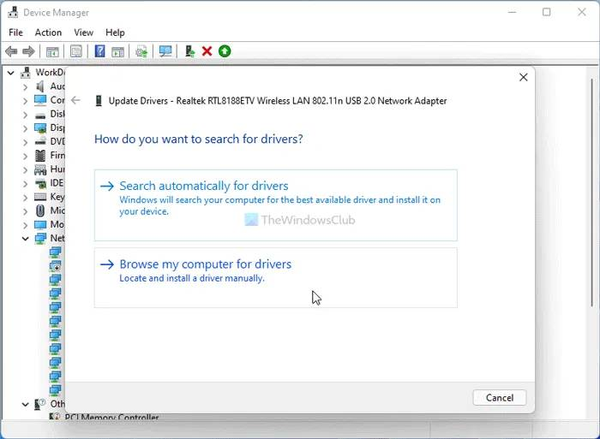
Task: Expand the Key keyboards category chevron
Action: click(25, 197)
